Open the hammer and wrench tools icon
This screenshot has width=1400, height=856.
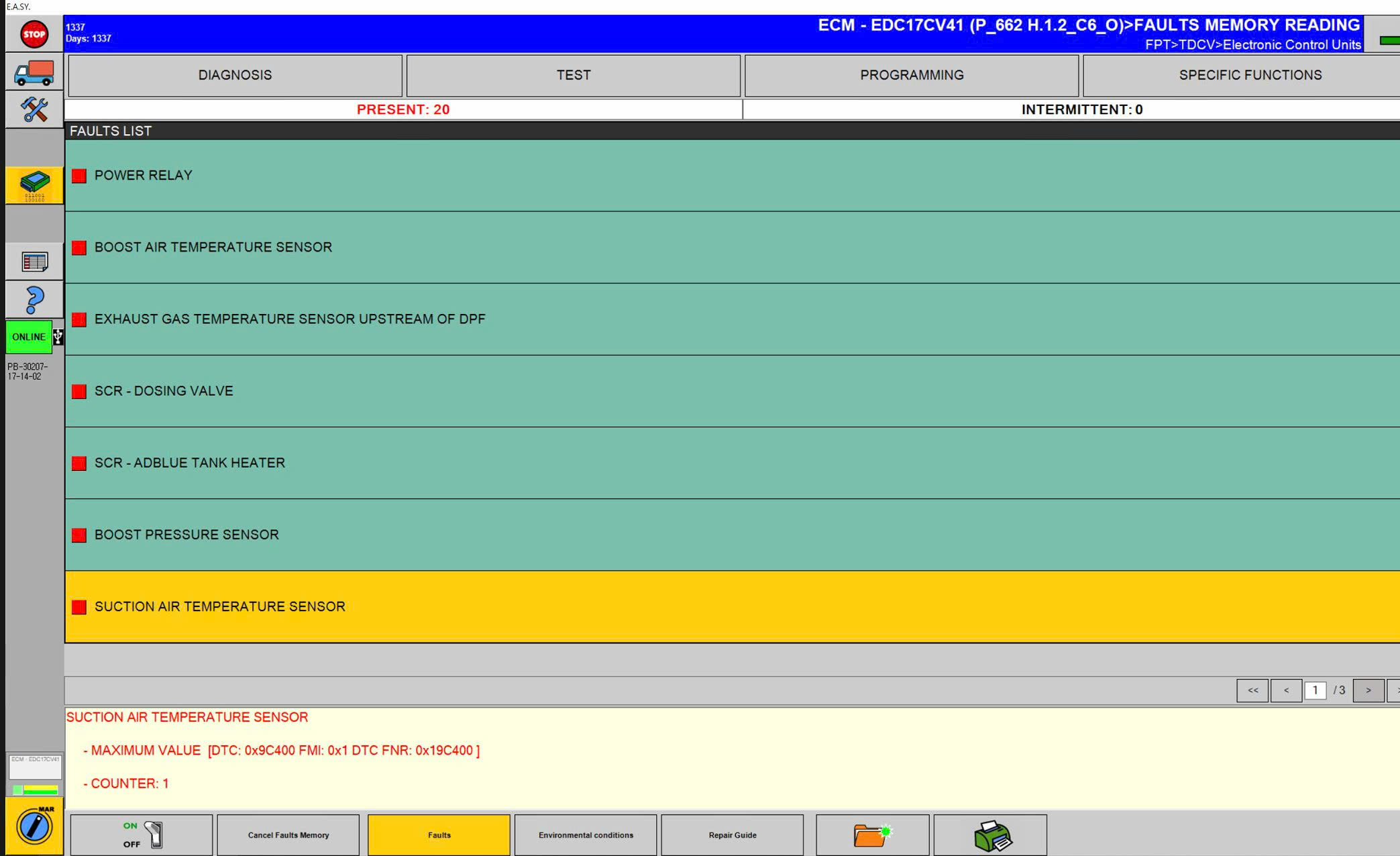[x=34, y=109]
